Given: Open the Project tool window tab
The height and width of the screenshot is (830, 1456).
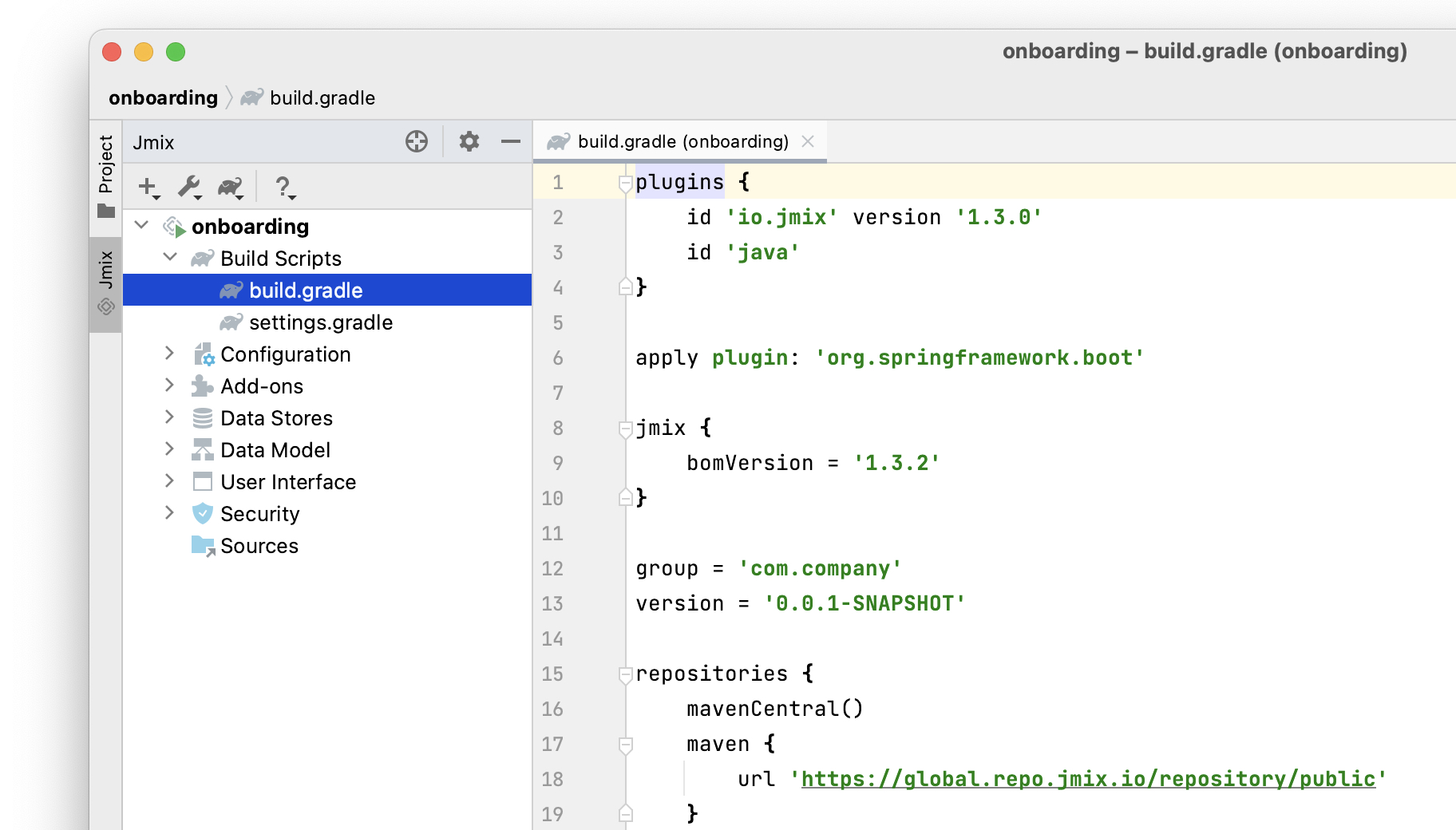Looking at the screenshot, I should click(x=105, y=176).
